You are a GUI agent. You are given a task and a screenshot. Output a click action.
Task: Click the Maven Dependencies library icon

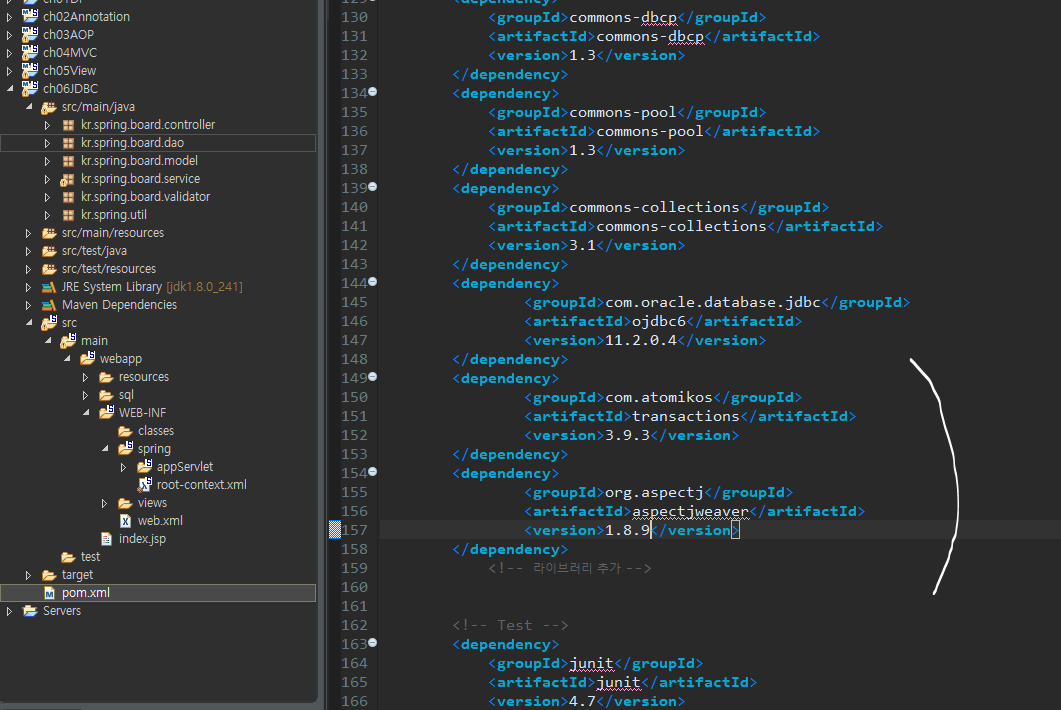(49, 305)
